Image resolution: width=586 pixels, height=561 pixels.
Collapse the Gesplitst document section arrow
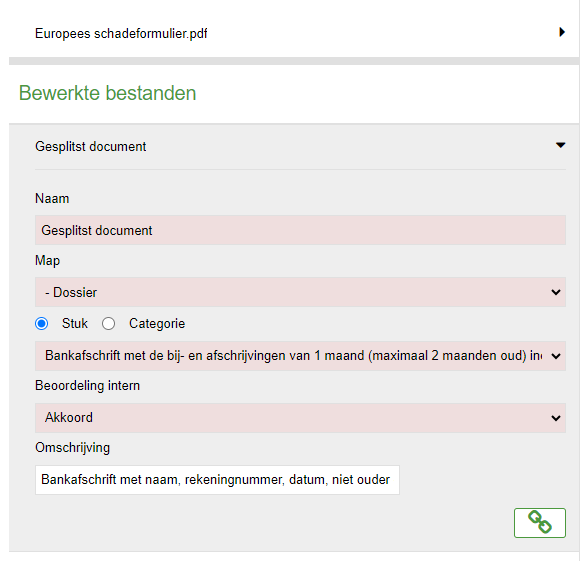click(560, 145)
